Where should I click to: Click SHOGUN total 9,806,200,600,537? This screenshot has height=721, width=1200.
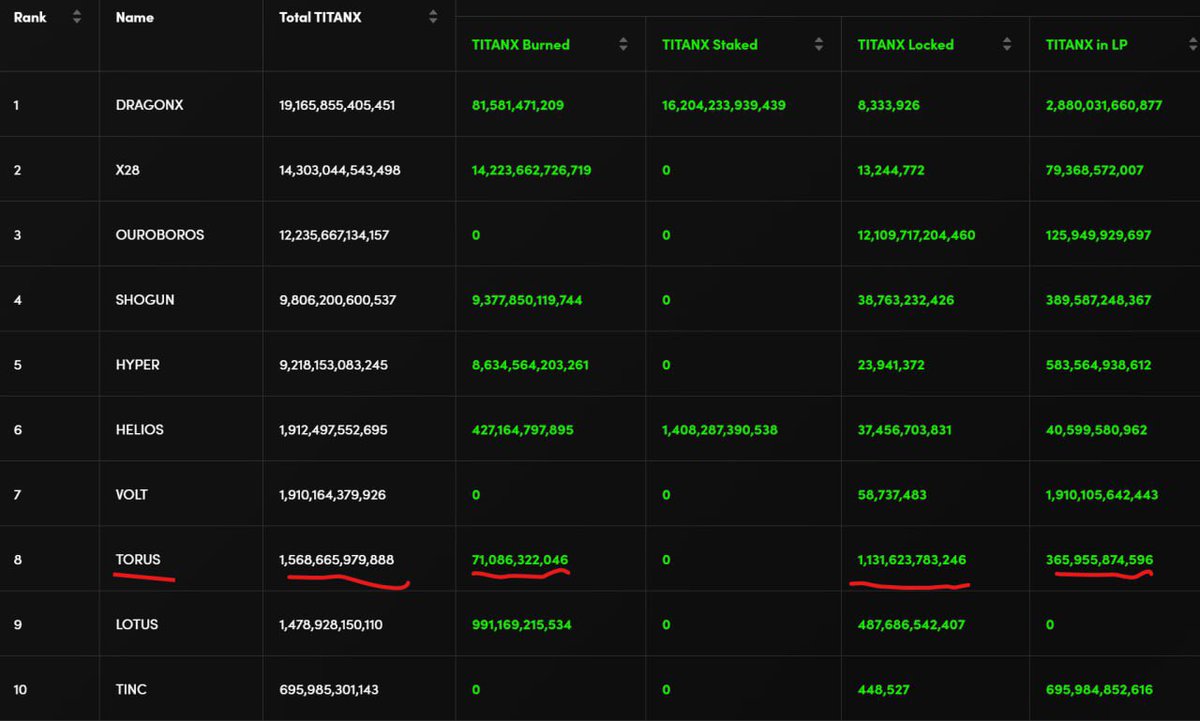(x=338, y=300)
